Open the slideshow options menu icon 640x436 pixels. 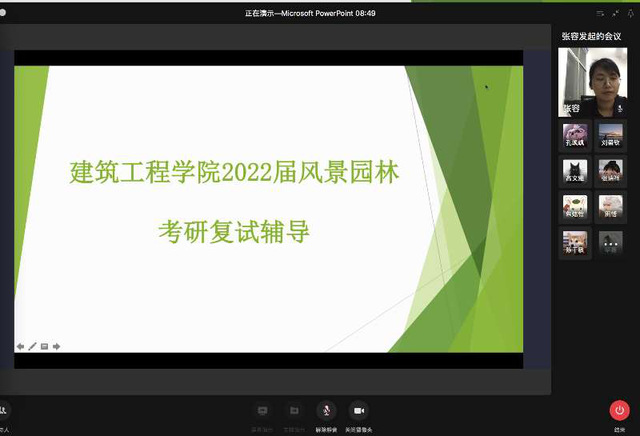pos(44,346)
